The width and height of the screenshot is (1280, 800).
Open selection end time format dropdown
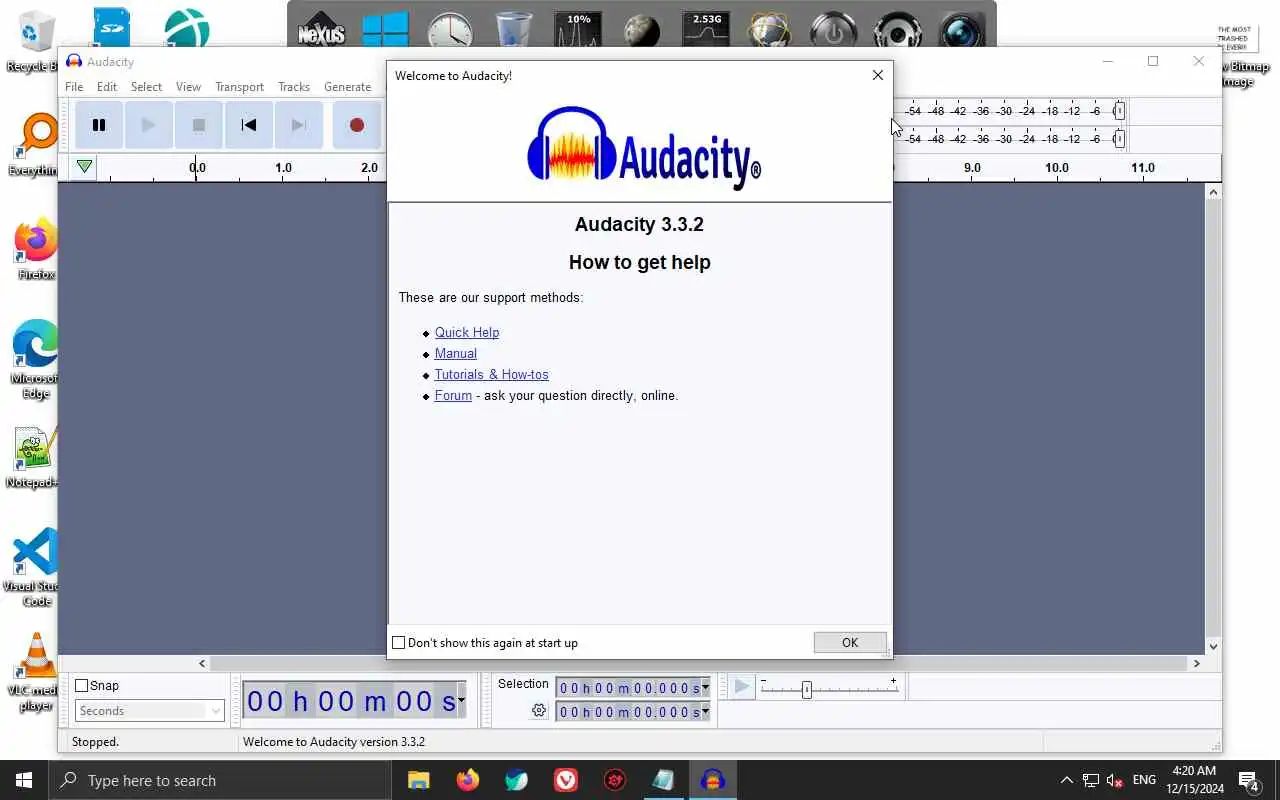pos(705,711)
